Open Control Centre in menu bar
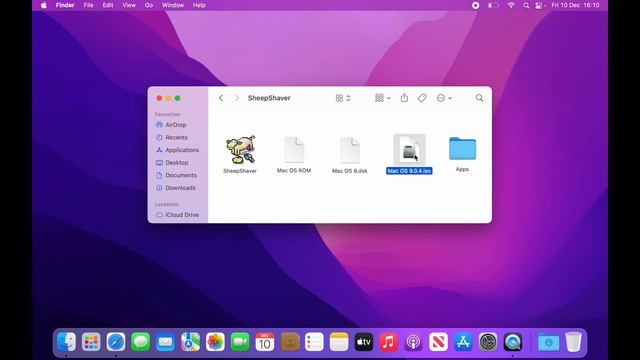Screen dimensions: 640x360 click(540, 5)
